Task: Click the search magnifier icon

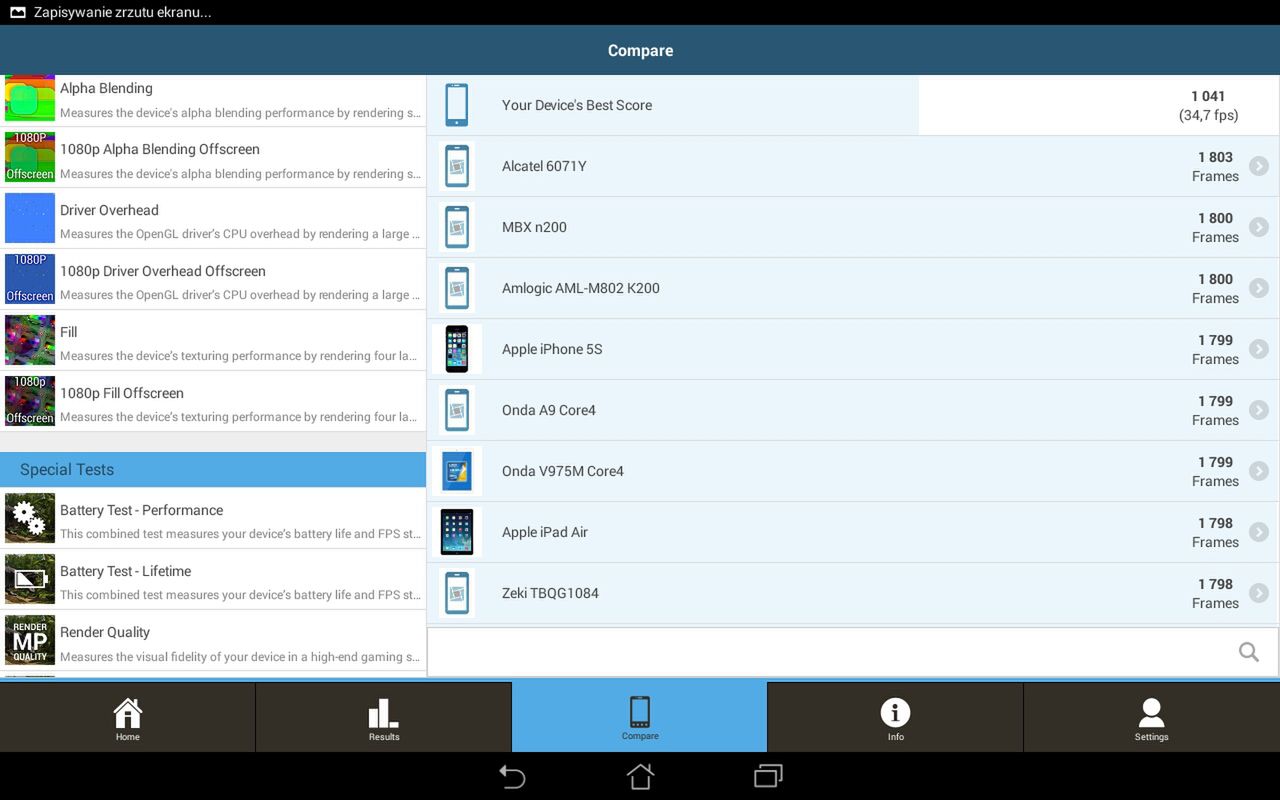Action: [x=1249, y=652]
